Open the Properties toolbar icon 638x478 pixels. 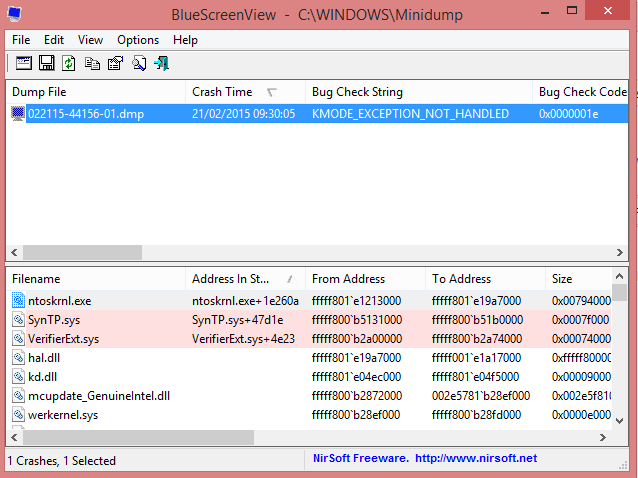tap(116, 64)
